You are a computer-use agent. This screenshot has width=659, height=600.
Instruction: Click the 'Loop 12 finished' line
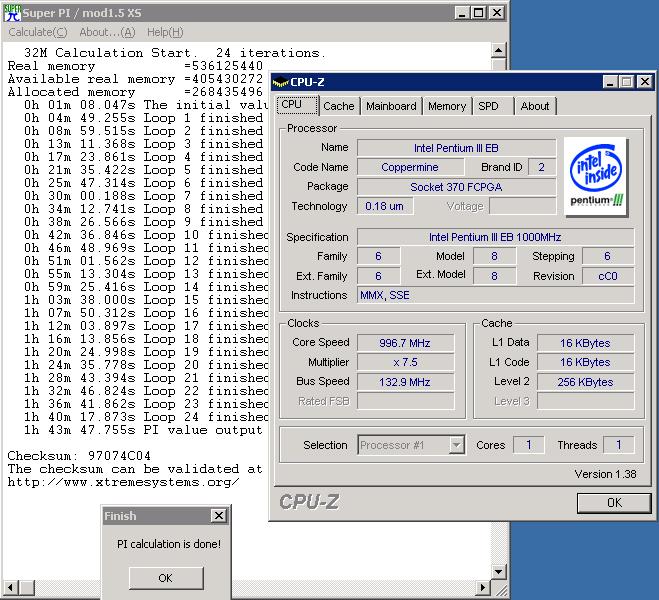tap(146, 261)
